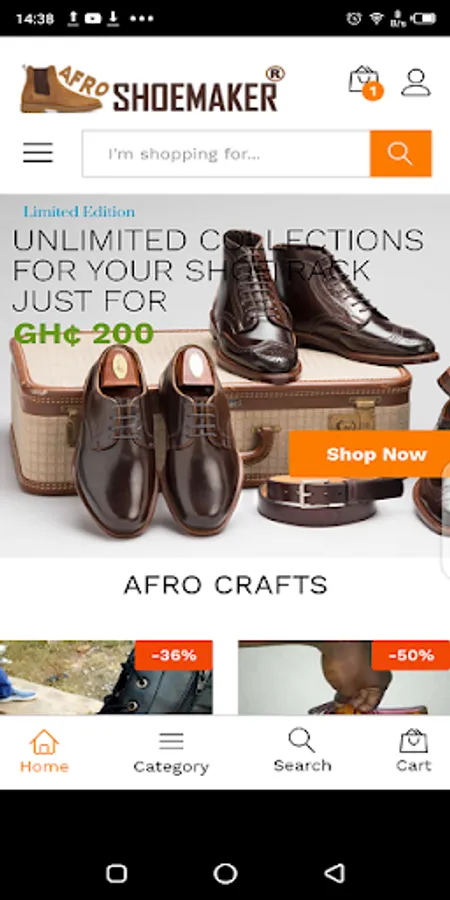Open the shopping bag icon with badge

[365, 83]
